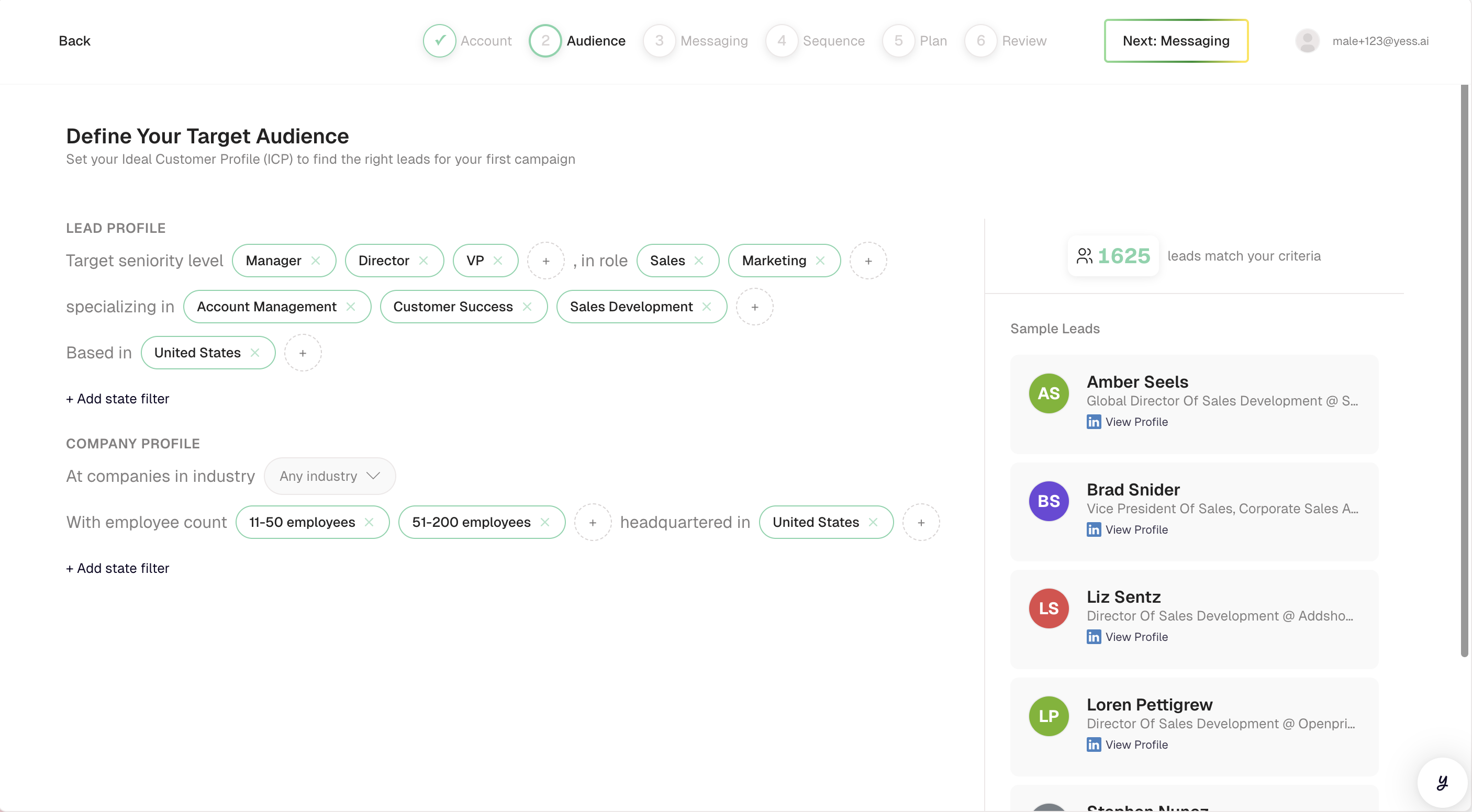This screenshot has height=812, width=1472.
Task: Open the Any industry dropdown
Action: (x=330, y=476)
